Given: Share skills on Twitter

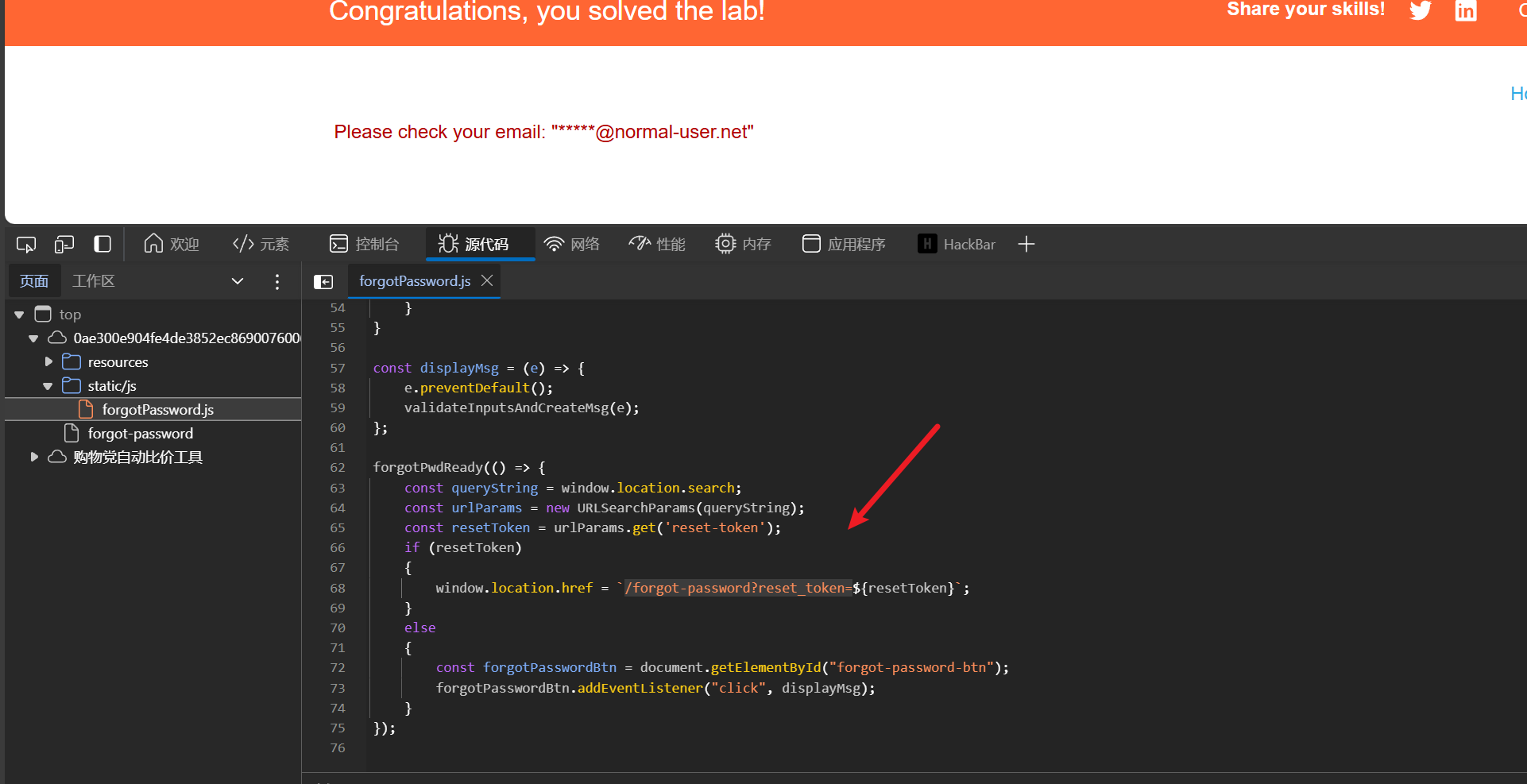Looking at the screenshot, I should tap(1421, 11).
